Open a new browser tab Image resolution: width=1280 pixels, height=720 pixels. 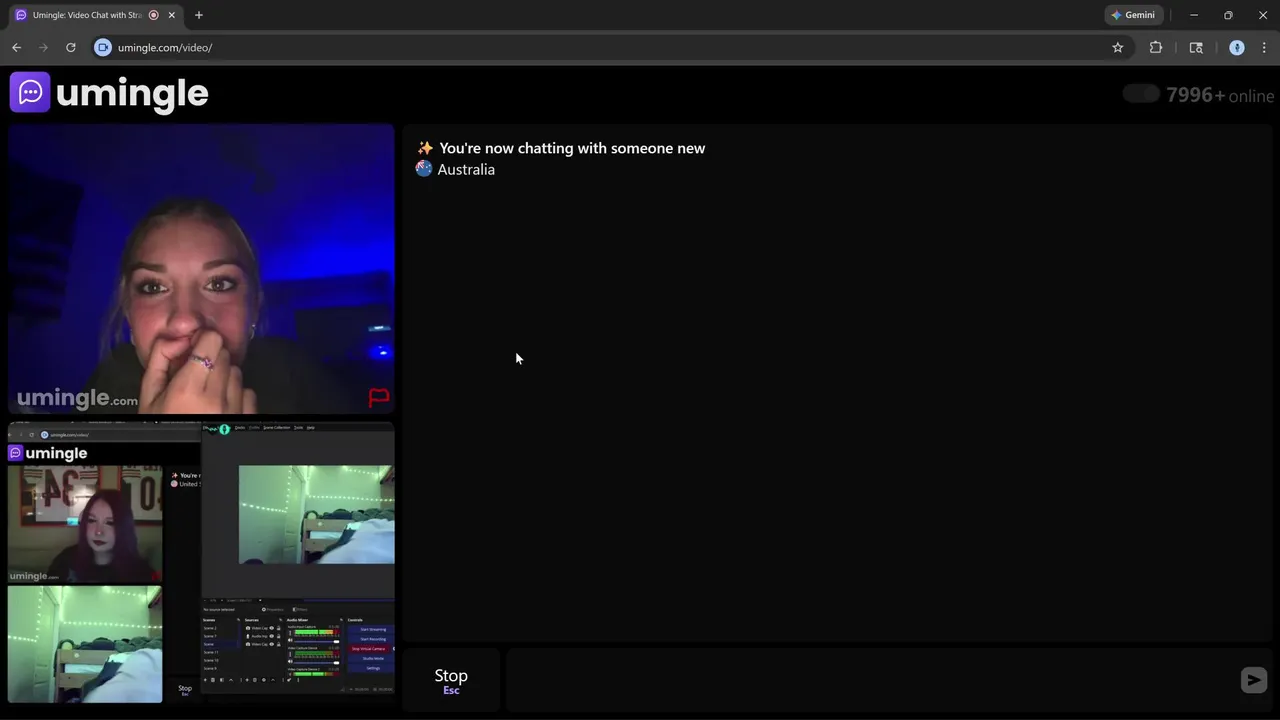(199, 15)
